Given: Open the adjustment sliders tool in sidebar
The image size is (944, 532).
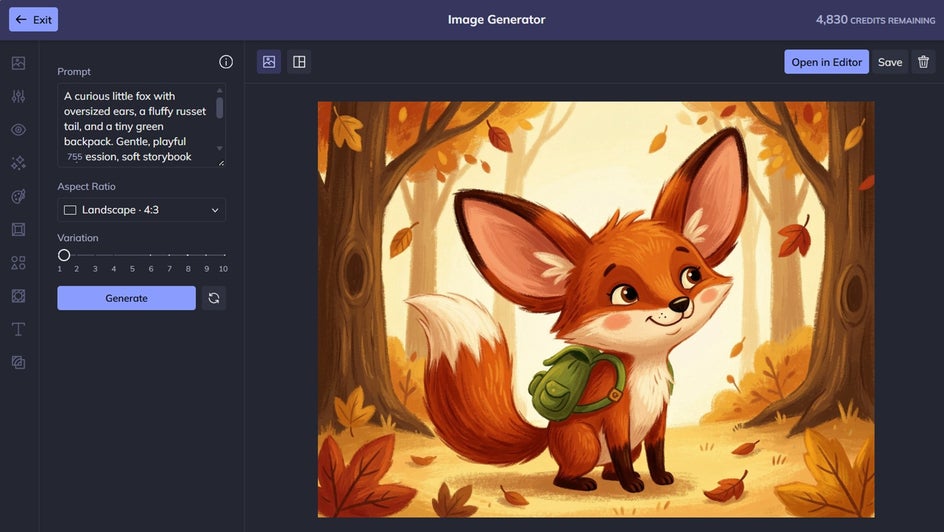Looking at the screenshot, I should pyautogui.click(x=19, y=96).
